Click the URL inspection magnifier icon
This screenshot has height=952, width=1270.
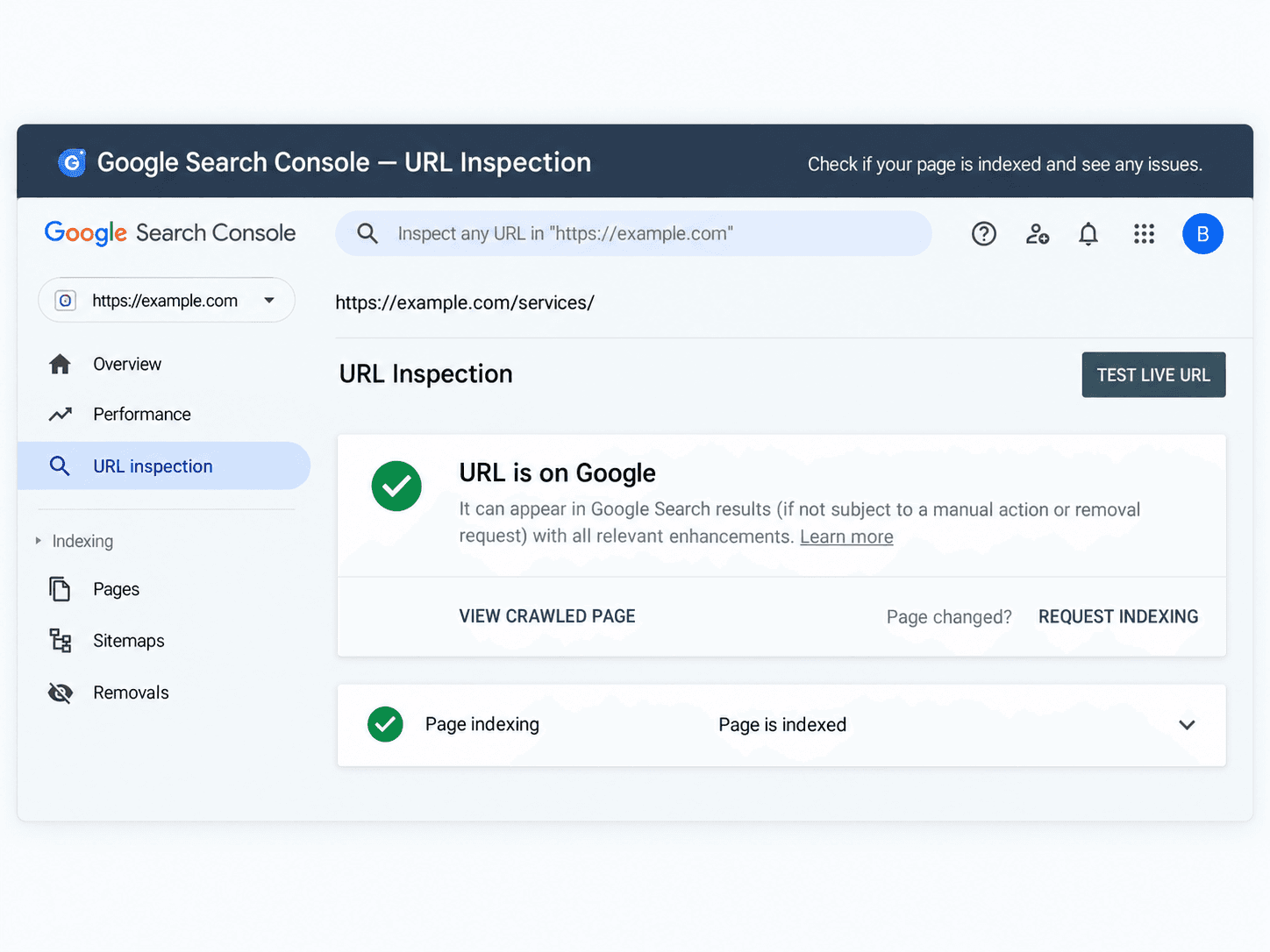pos(60,465)
